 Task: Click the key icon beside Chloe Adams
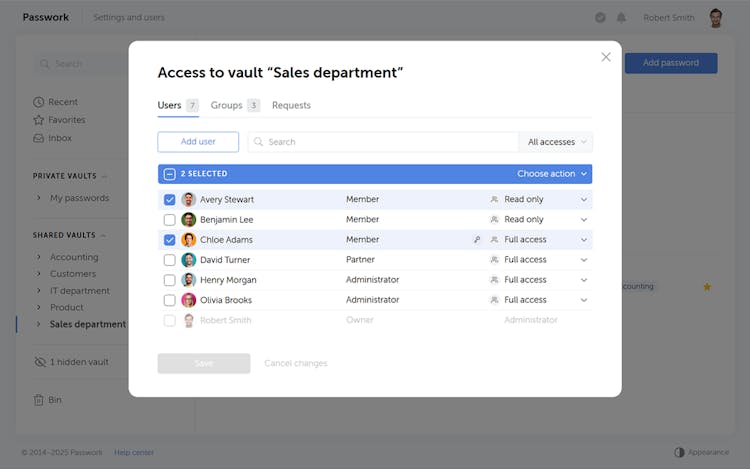tap(477, 240)
